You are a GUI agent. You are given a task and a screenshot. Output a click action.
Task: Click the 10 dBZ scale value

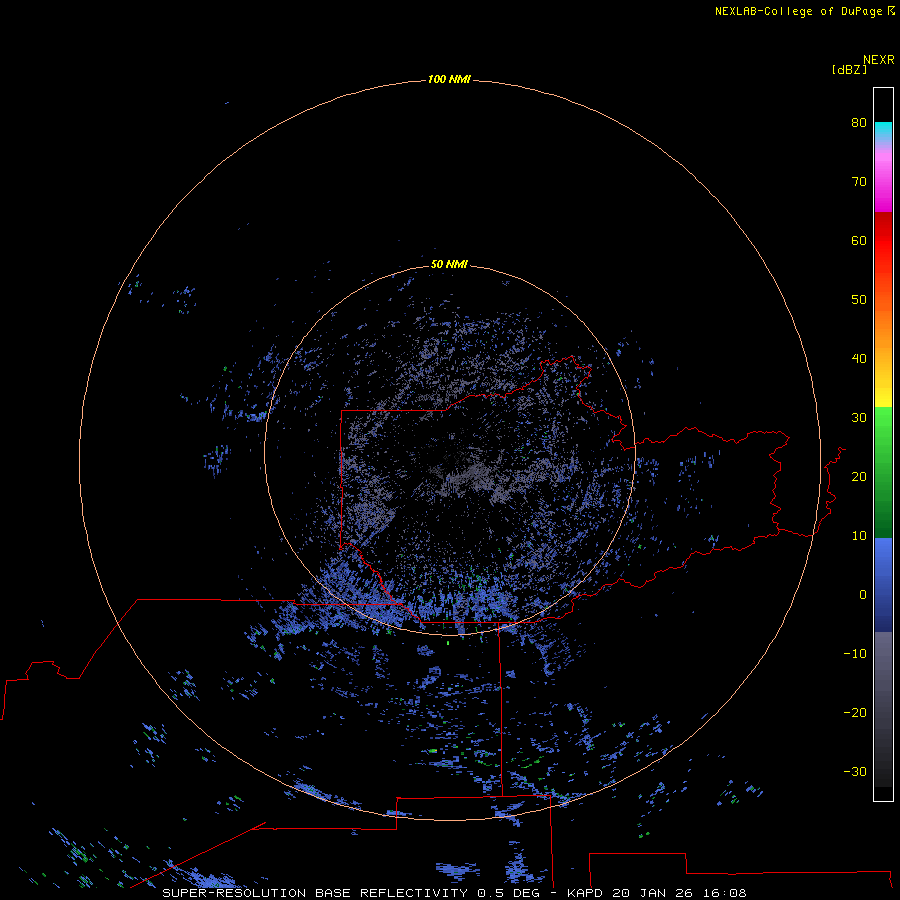click(859, 536)
